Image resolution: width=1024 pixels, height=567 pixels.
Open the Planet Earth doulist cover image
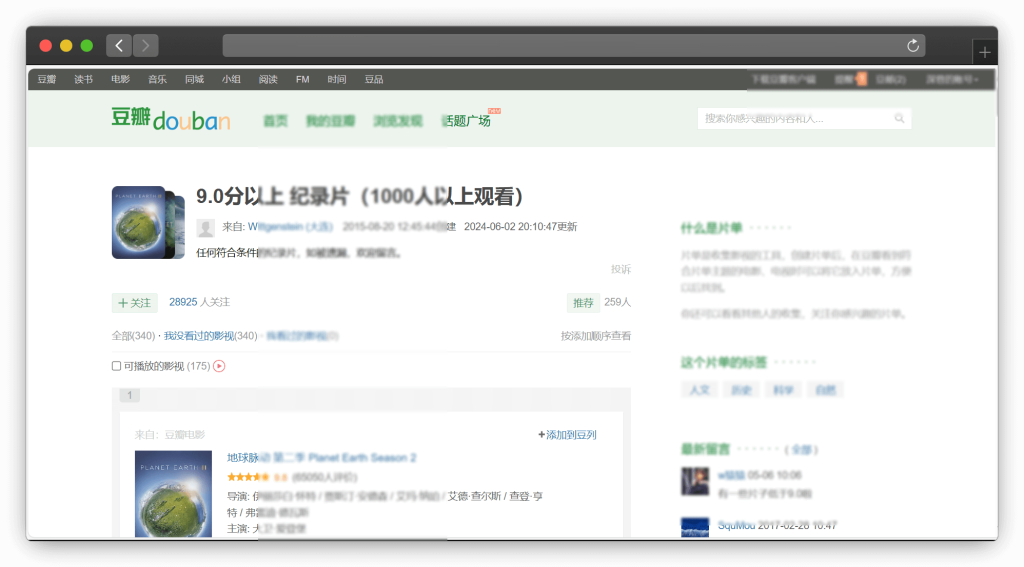pos(148,222)
